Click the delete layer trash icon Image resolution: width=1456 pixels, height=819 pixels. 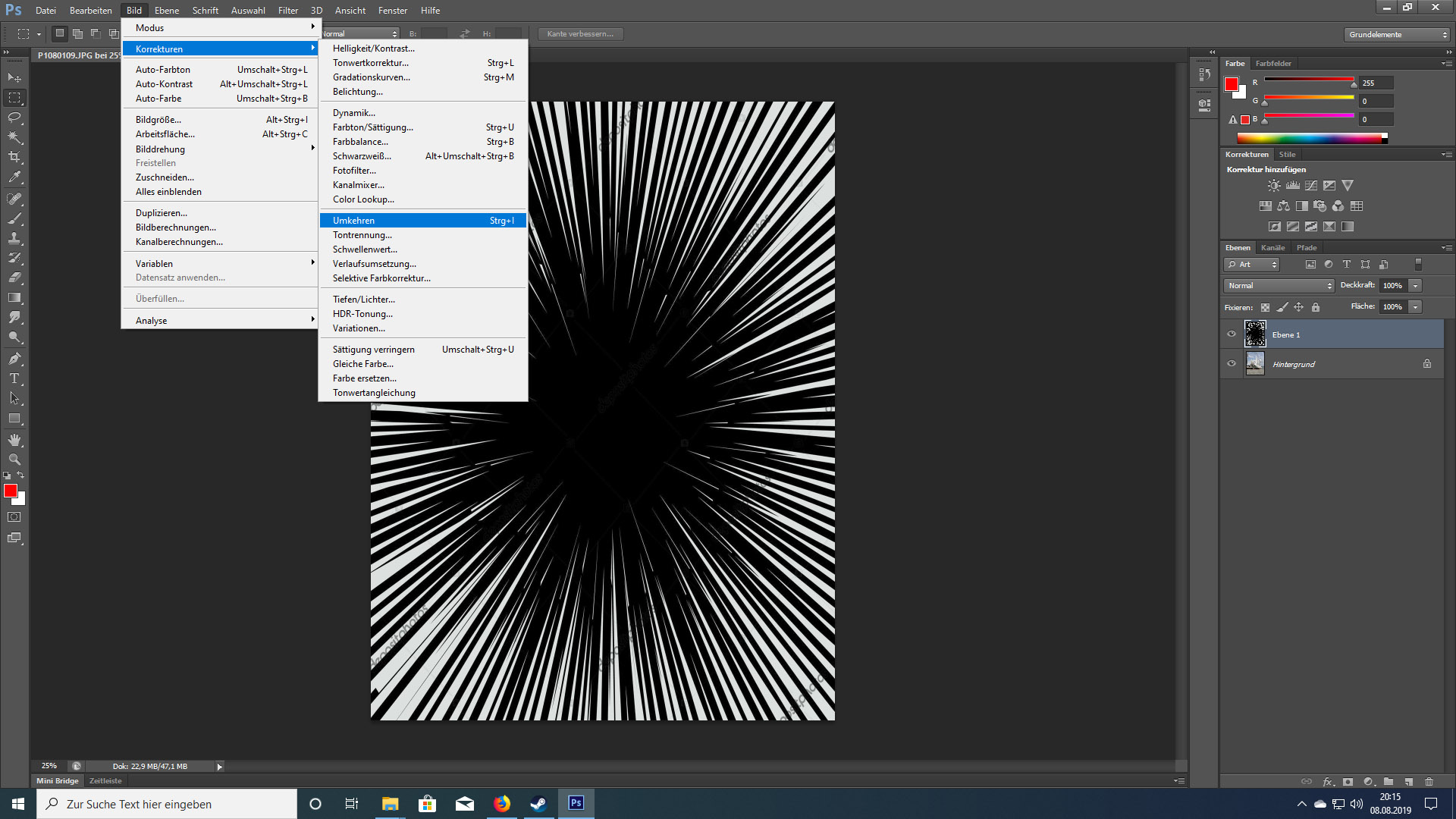click(1429, 781)
